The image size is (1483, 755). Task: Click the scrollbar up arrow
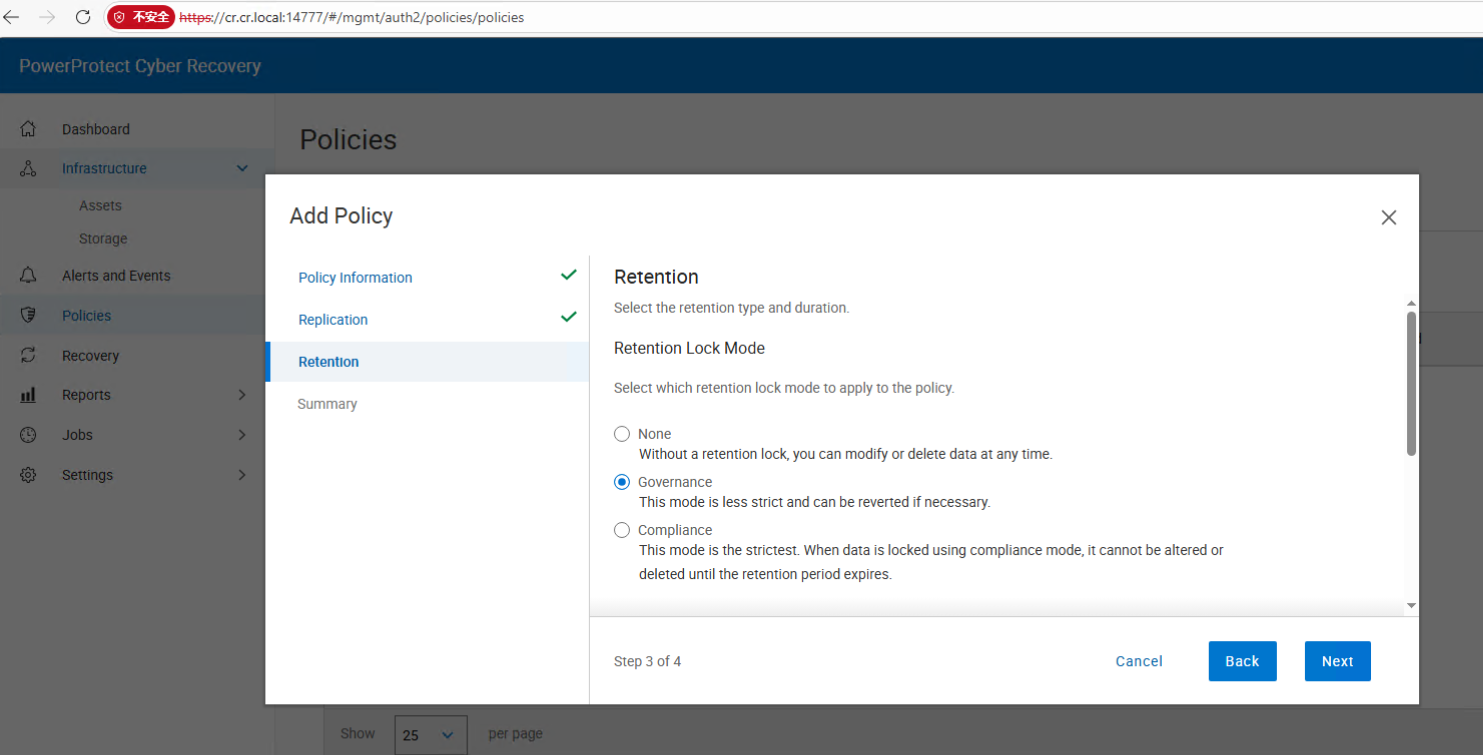pyautogui.click(x=1411, y=303)
